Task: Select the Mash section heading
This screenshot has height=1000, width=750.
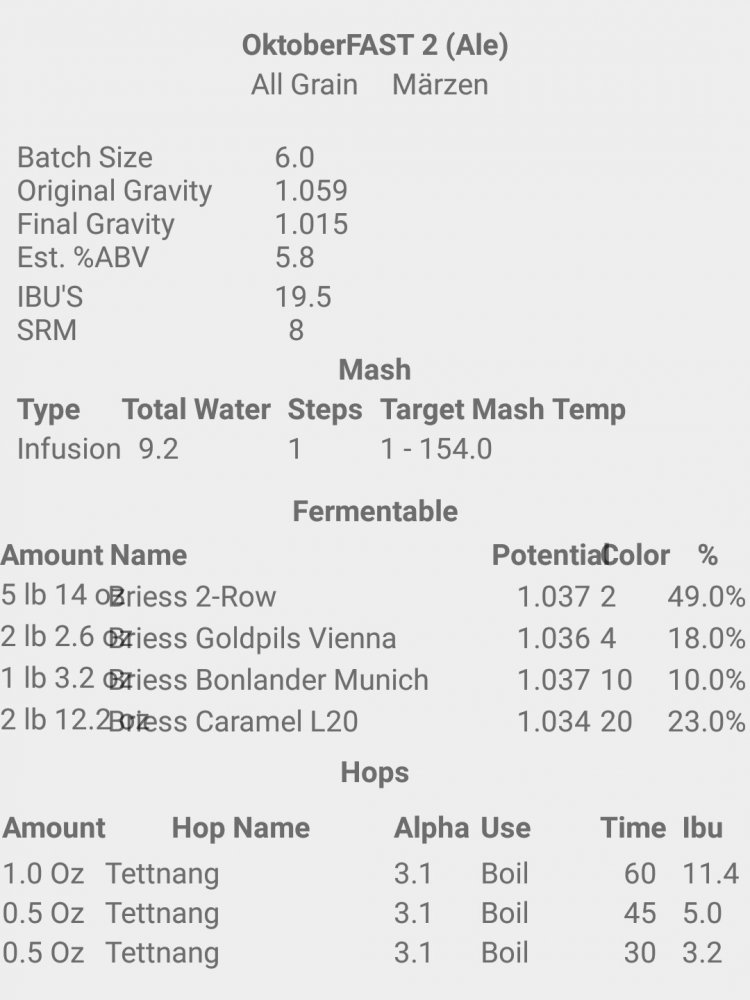Action: [x=375, y=370]
